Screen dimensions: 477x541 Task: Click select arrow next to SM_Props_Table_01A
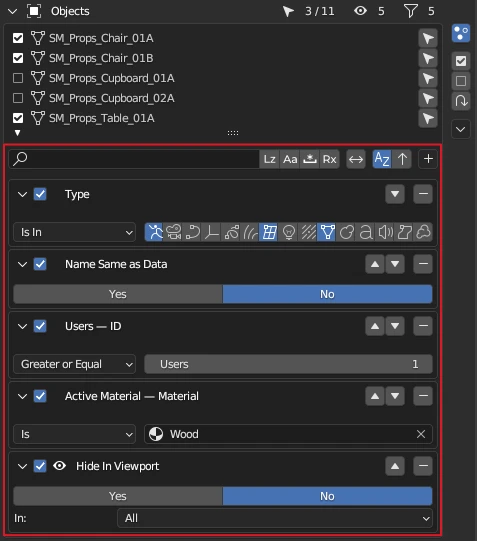click(428, 118)
